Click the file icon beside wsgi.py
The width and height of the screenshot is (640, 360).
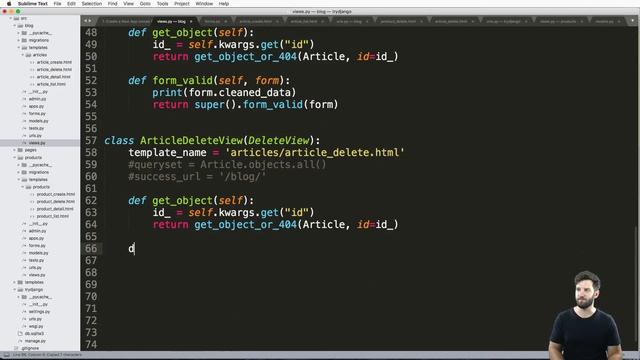coord(24,327)
